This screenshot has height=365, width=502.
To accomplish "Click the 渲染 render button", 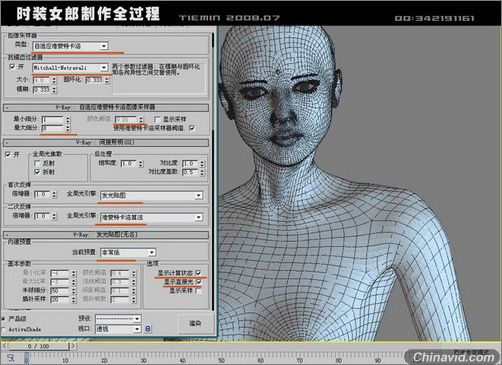I will click(195, 323).
